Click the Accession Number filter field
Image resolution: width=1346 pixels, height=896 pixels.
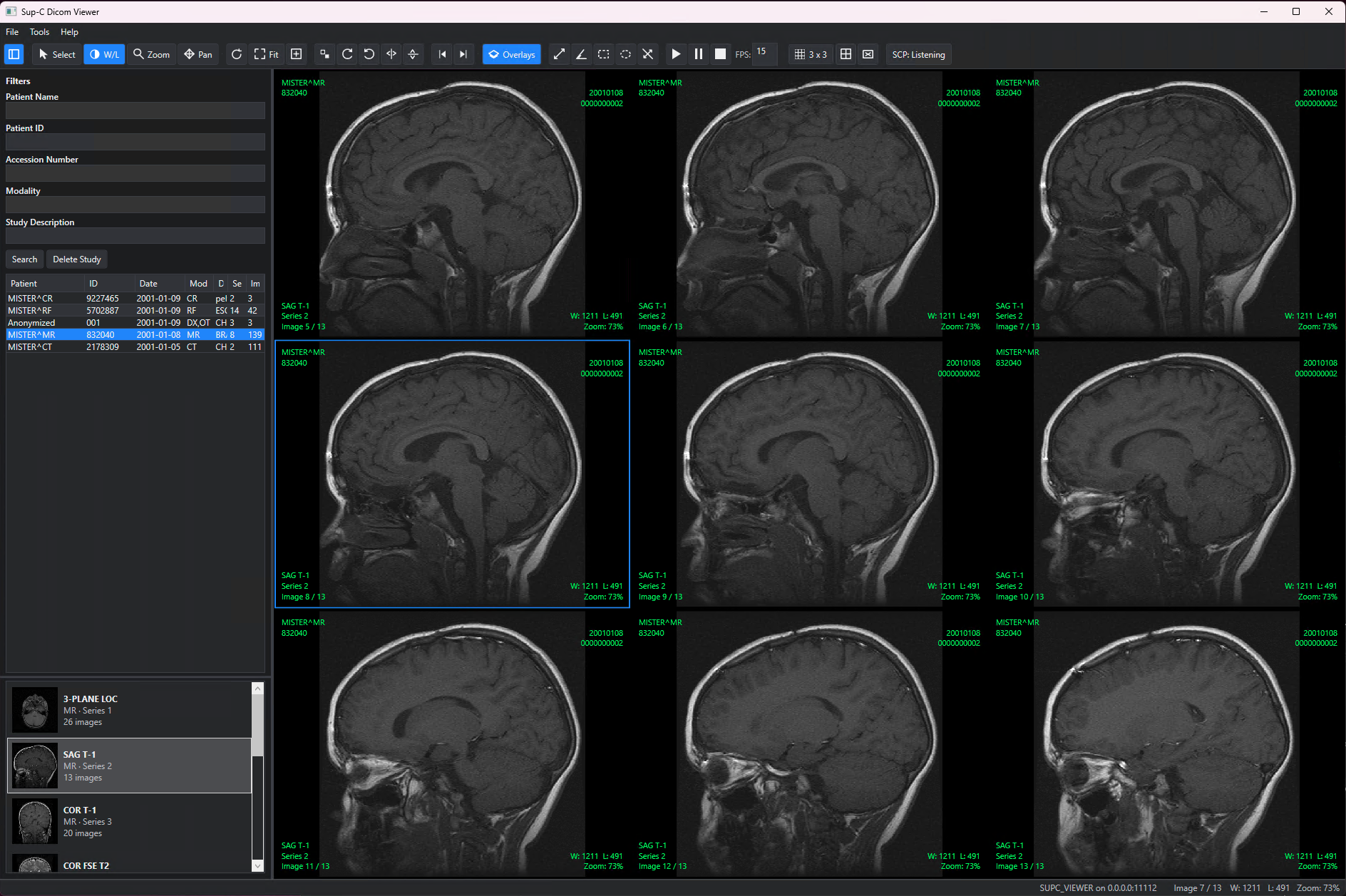[x=135, y=173]
